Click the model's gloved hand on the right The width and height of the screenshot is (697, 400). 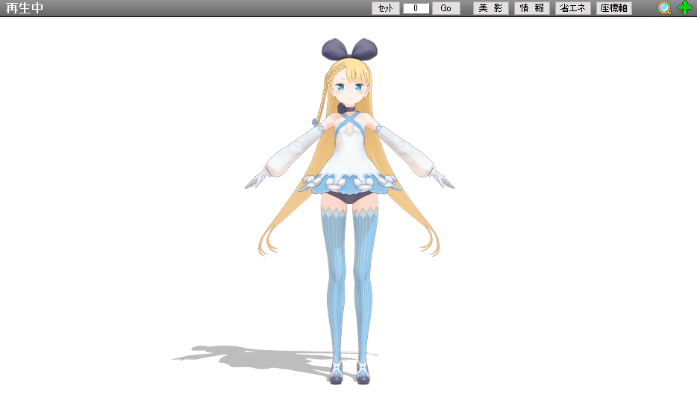(x=443, y=181)
